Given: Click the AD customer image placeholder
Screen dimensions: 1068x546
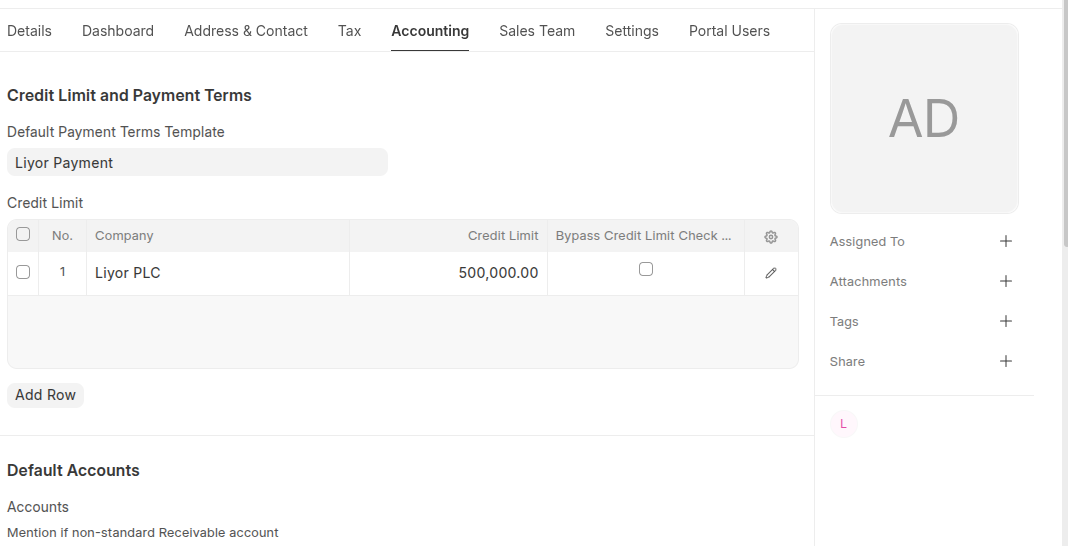Looking at the screenshot, I should [924, 119].
